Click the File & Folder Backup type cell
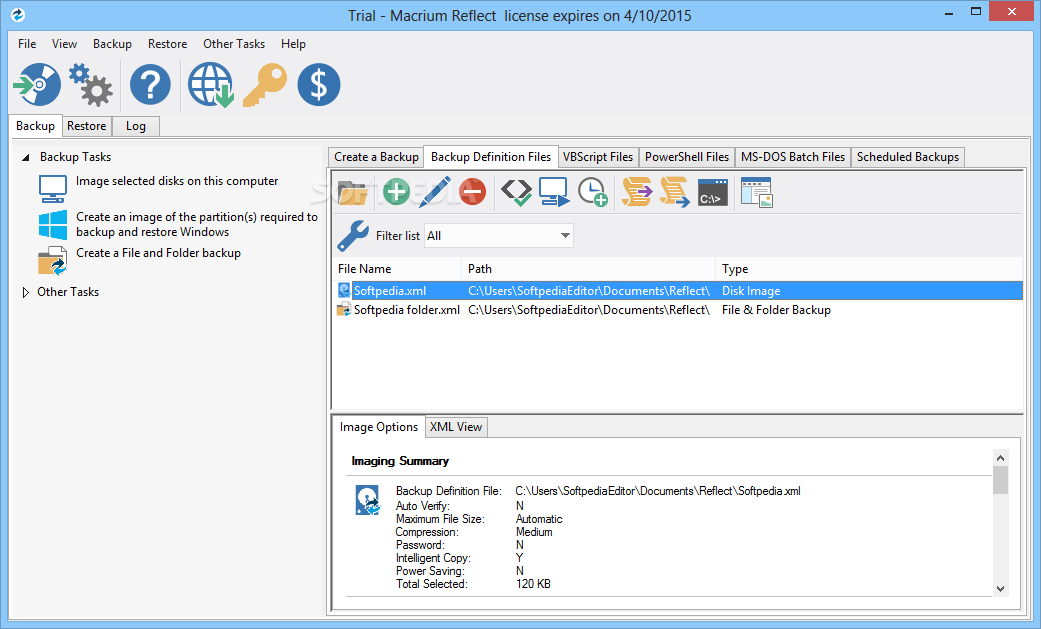Viewport: 1041px width, 629px height. click(776, 310)
